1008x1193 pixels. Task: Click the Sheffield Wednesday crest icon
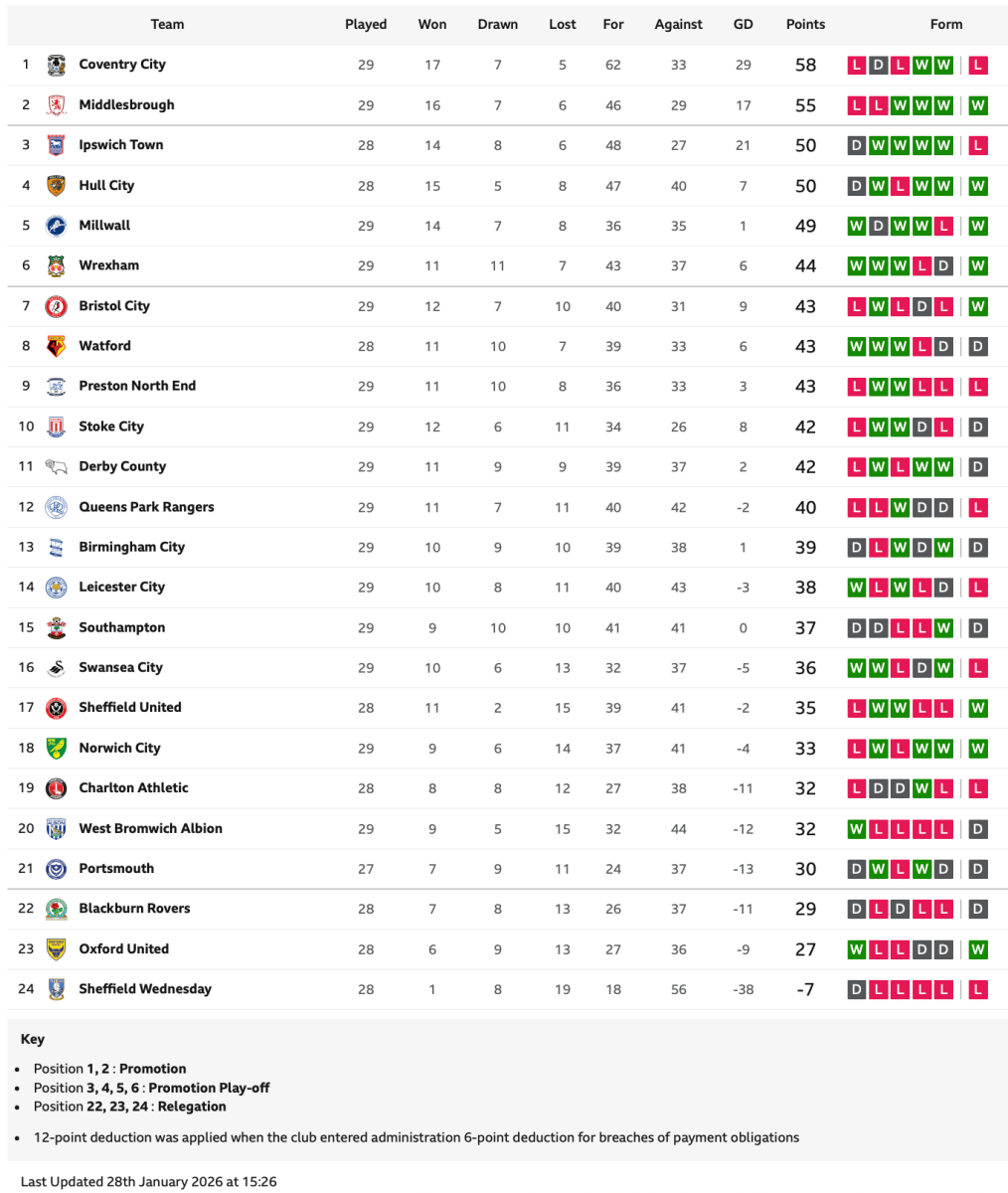click(56, 989)
